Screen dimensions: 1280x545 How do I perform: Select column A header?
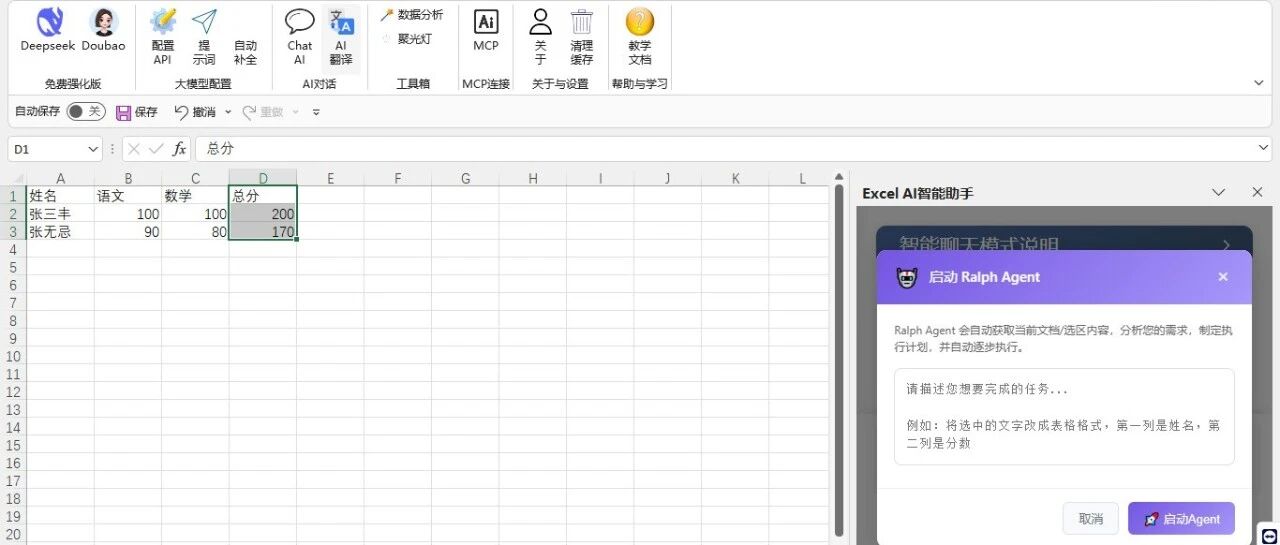tap(60, 179)
